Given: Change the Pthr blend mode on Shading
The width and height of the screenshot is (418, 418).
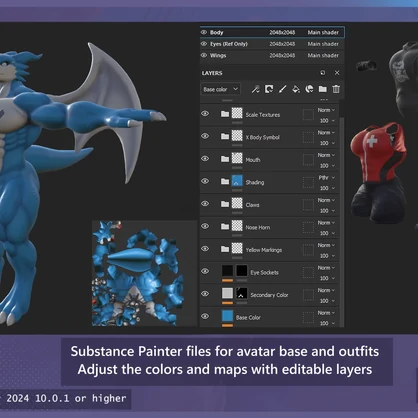Looking at the screenshot, I should point(326,178).
